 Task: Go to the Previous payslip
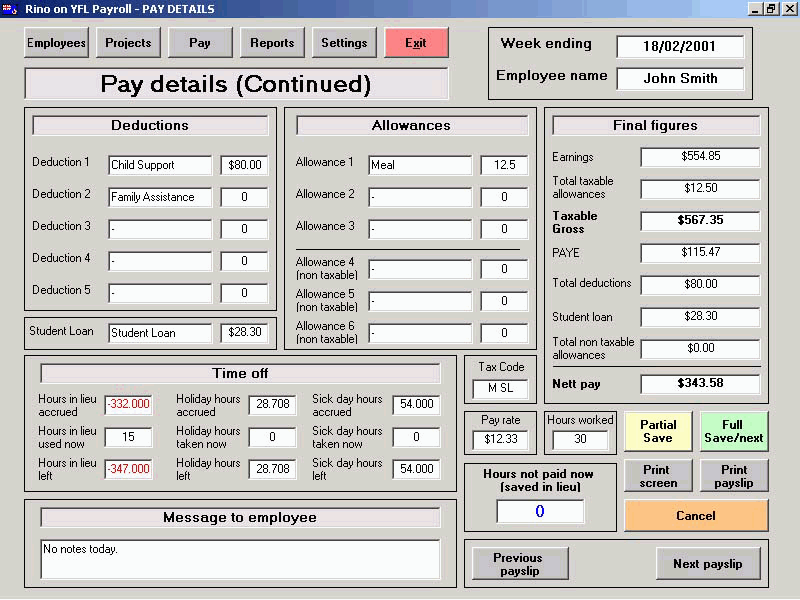point(519,564)
